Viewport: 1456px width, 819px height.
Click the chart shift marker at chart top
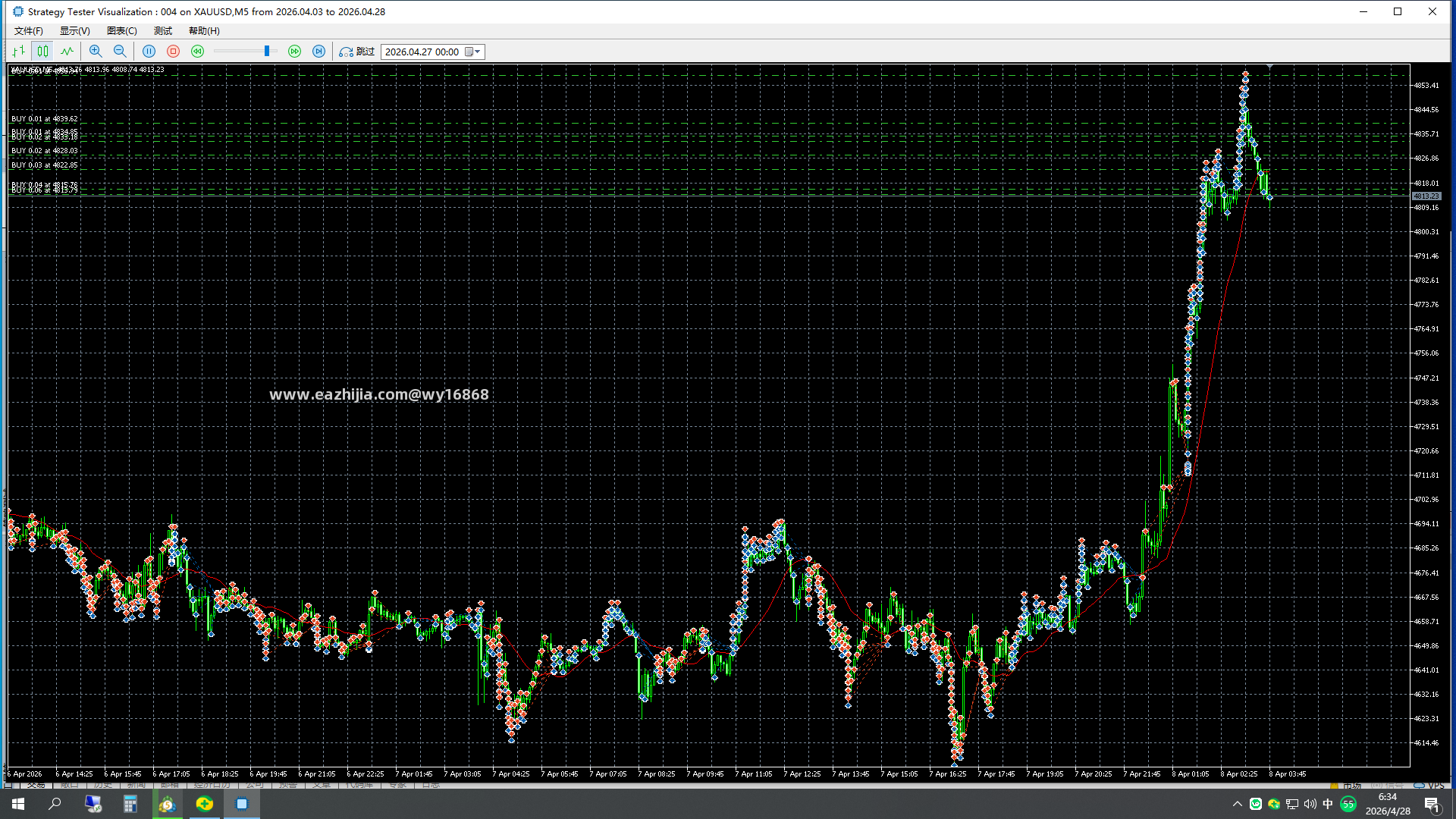pos(1270,67)
